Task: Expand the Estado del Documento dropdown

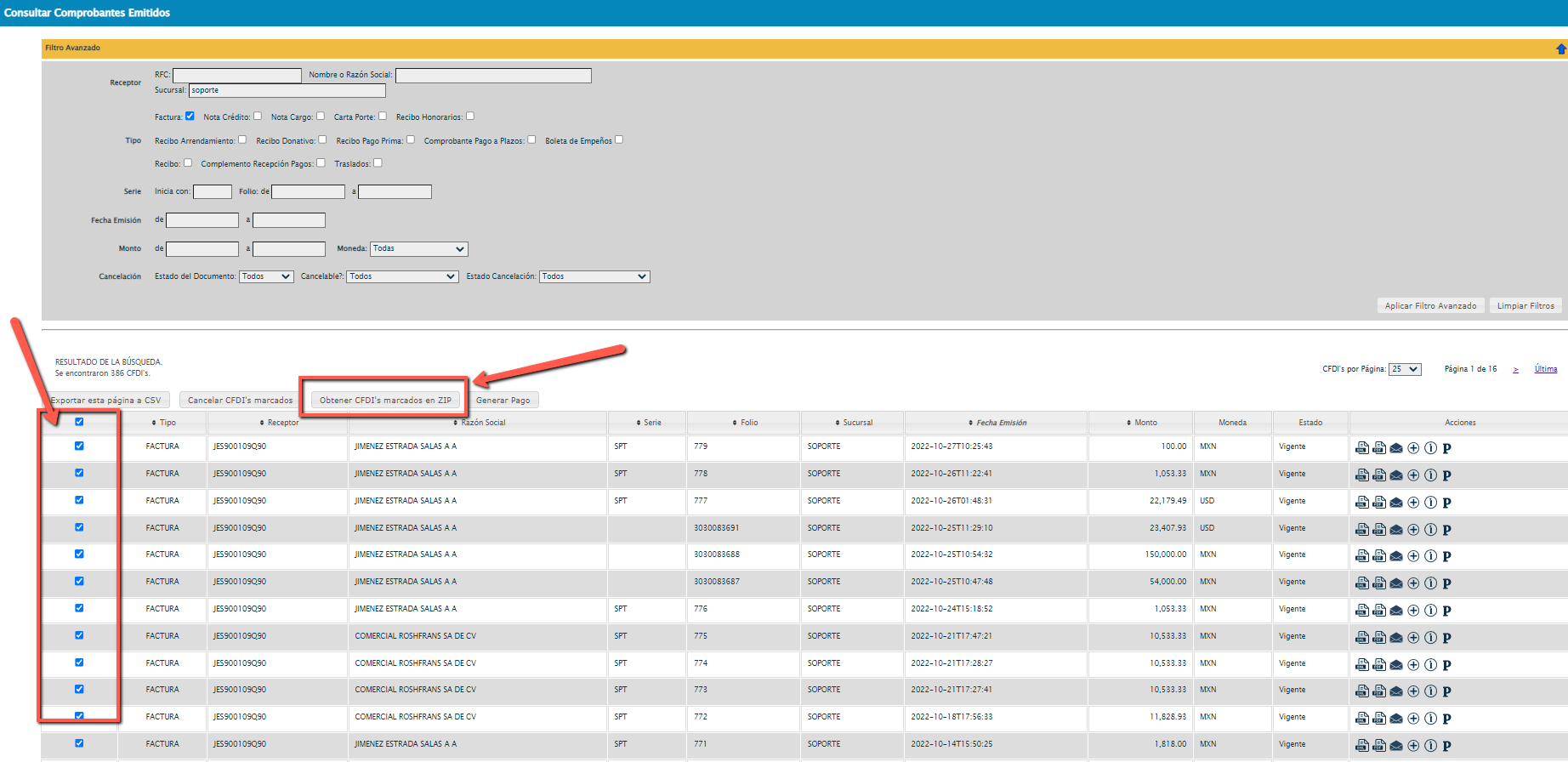Action: click(x=266, y=276)
